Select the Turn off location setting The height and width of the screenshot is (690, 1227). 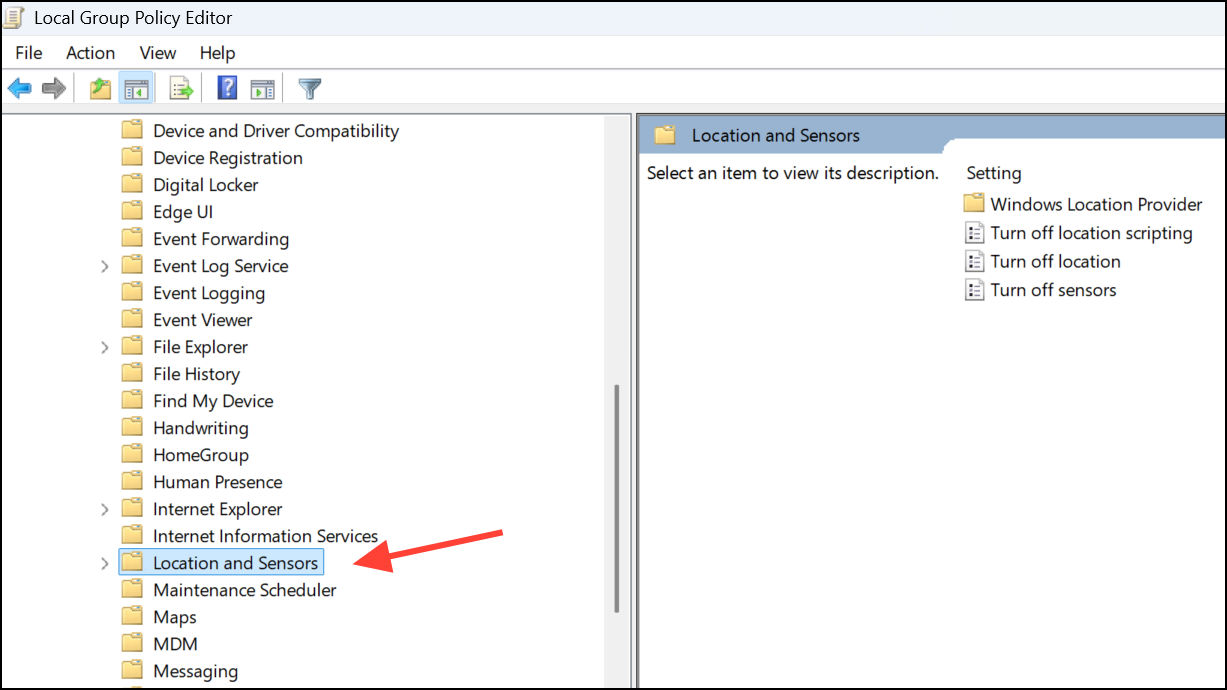(1055, 261)
